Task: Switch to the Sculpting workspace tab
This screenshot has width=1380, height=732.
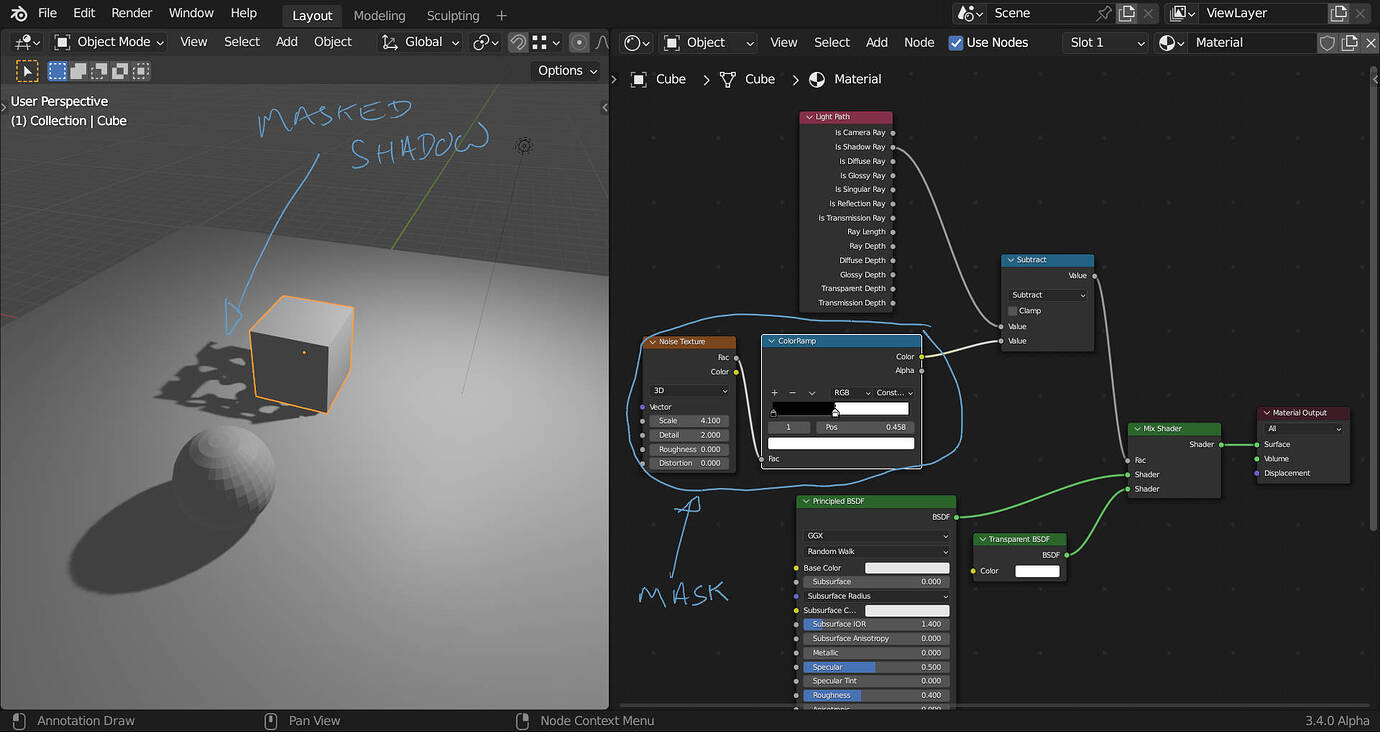Action: (x=453, y=15)
